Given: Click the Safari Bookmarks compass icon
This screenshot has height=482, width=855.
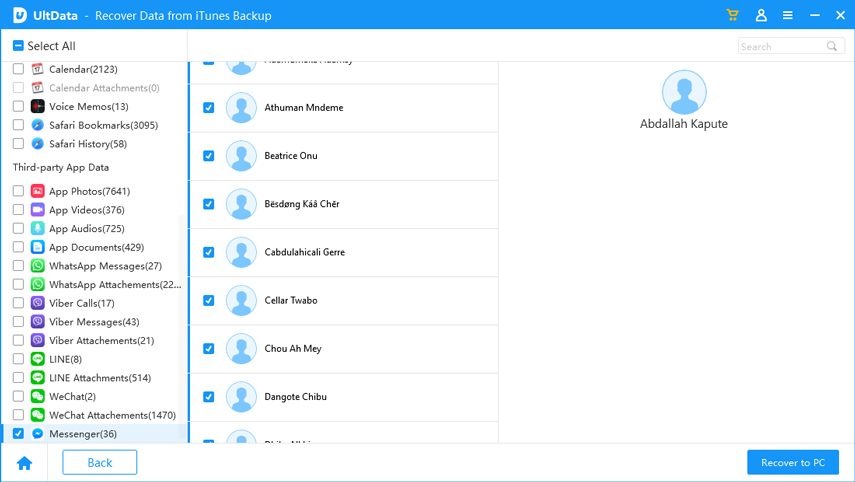Looking at the screenshot, I should click(x=38, y=125).
